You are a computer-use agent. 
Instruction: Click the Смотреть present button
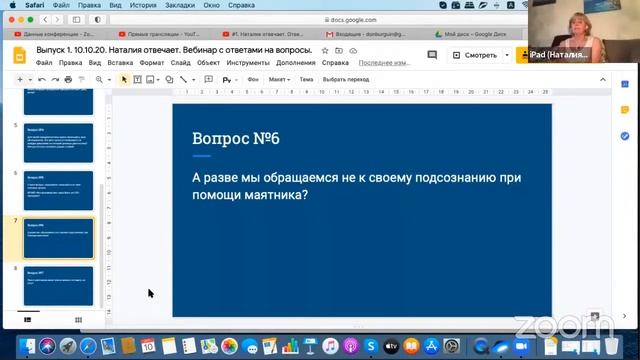(x=476, y=55)
